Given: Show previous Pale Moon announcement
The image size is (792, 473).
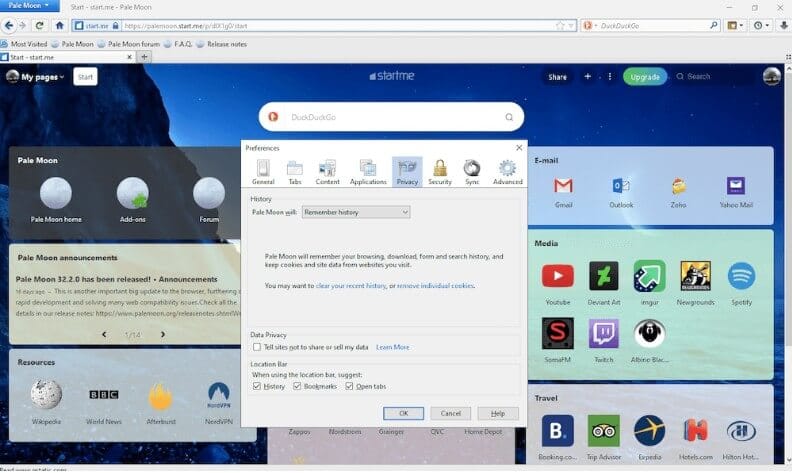Looking at the screenshot, I should pyautogui.click(x=104, y=334).
